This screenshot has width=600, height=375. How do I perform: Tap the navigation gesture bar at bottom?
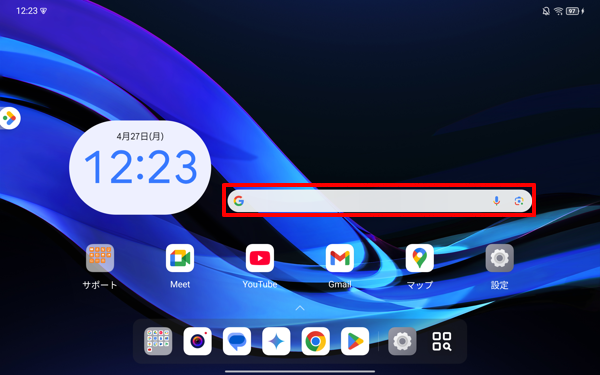coord(300,371)
